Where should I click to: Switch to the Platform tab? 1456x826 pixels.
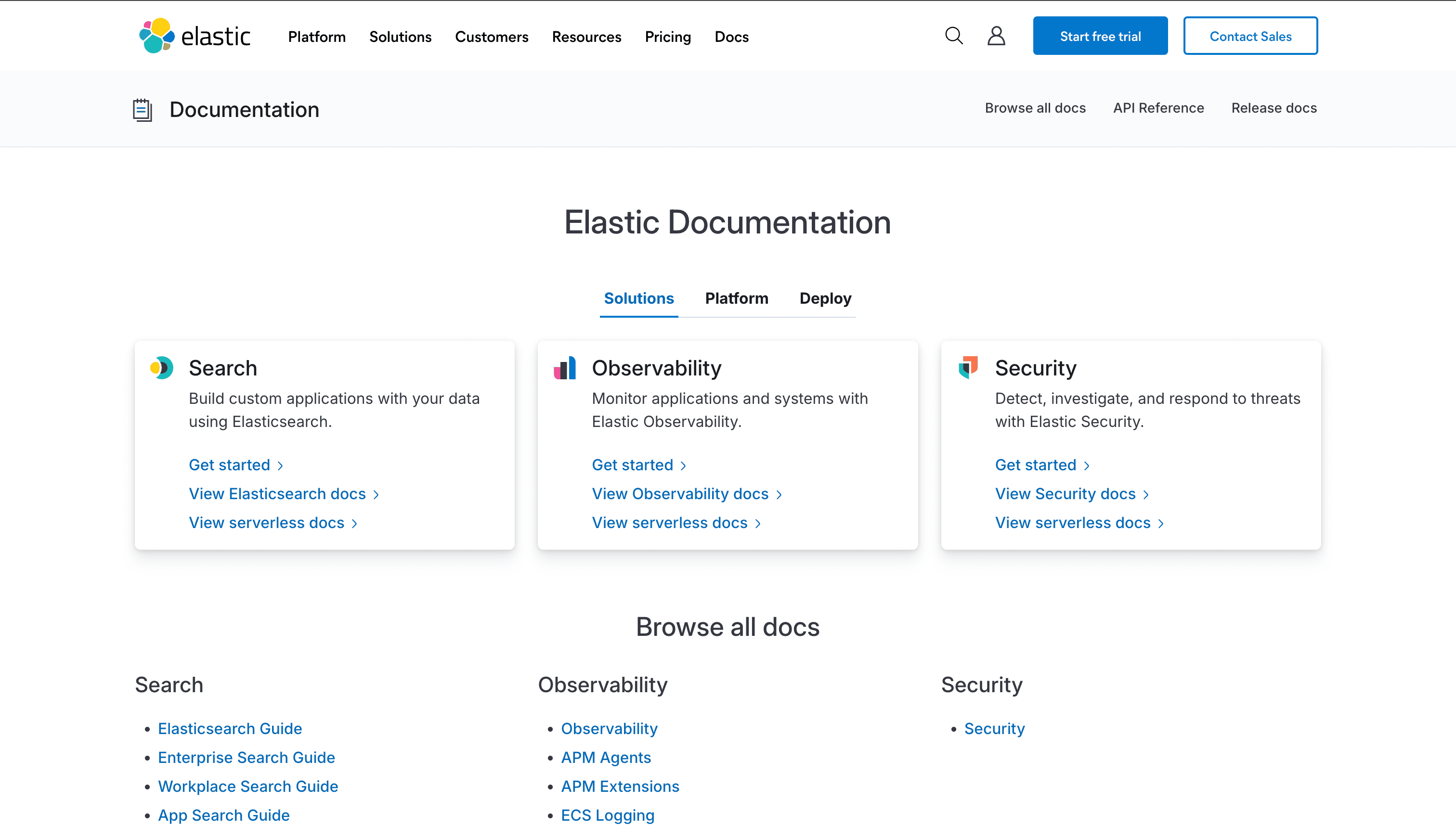[737, 298]
